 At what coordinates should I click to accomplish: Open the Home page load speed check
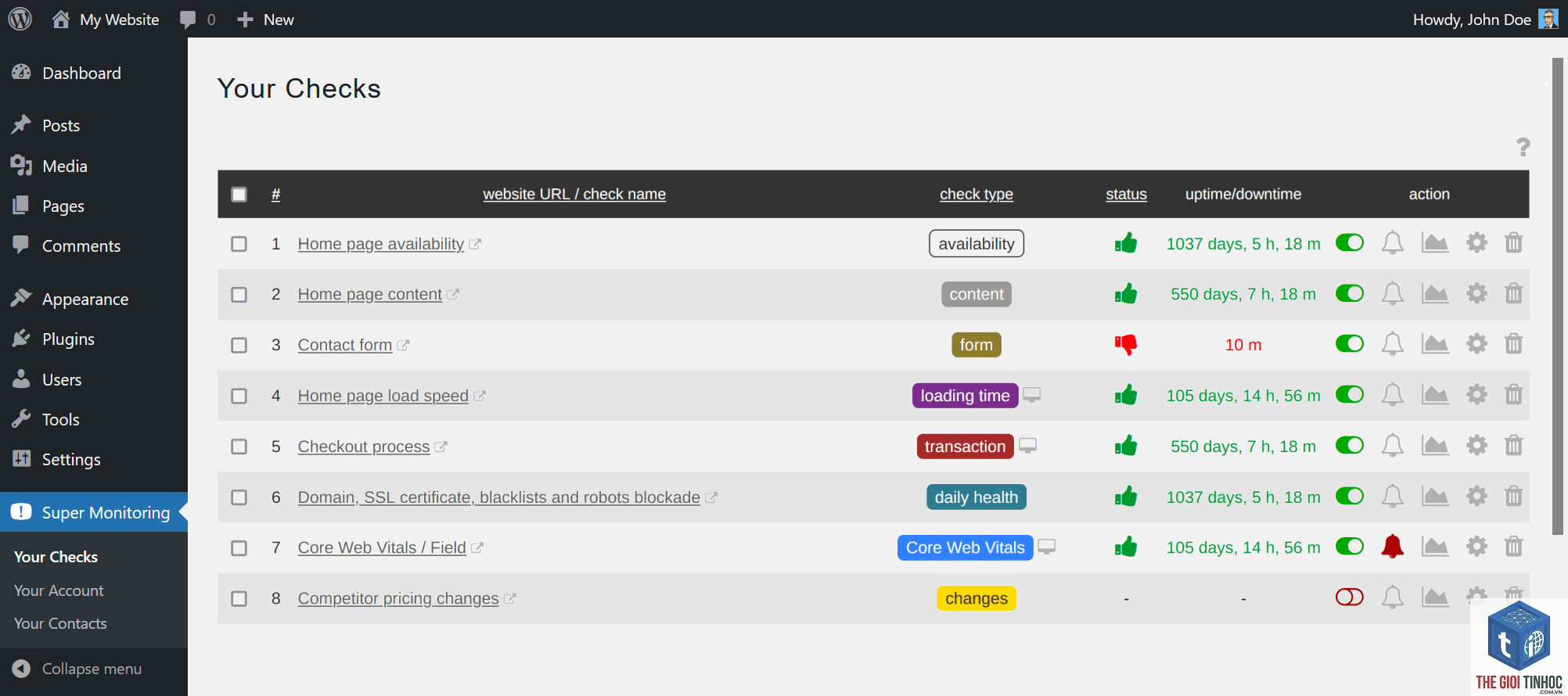[x=383, y=396]
